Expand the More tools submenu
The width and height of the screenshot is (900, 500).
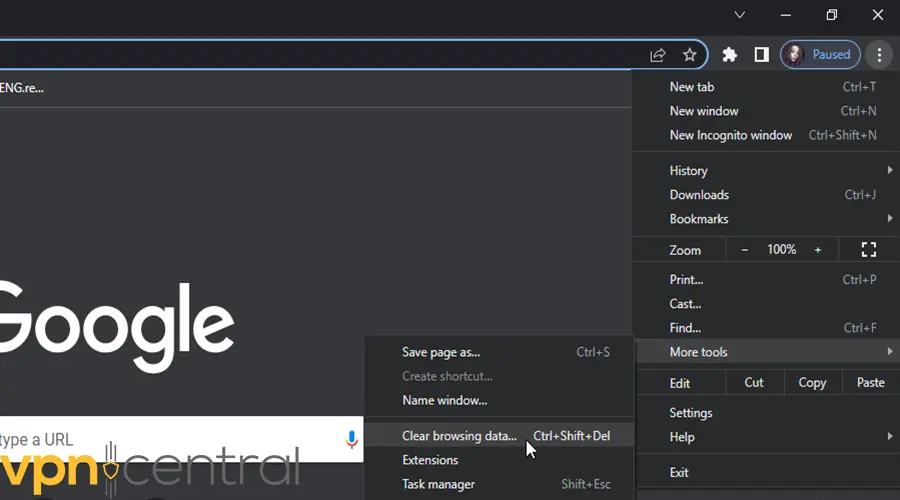(x=766, y=352)
